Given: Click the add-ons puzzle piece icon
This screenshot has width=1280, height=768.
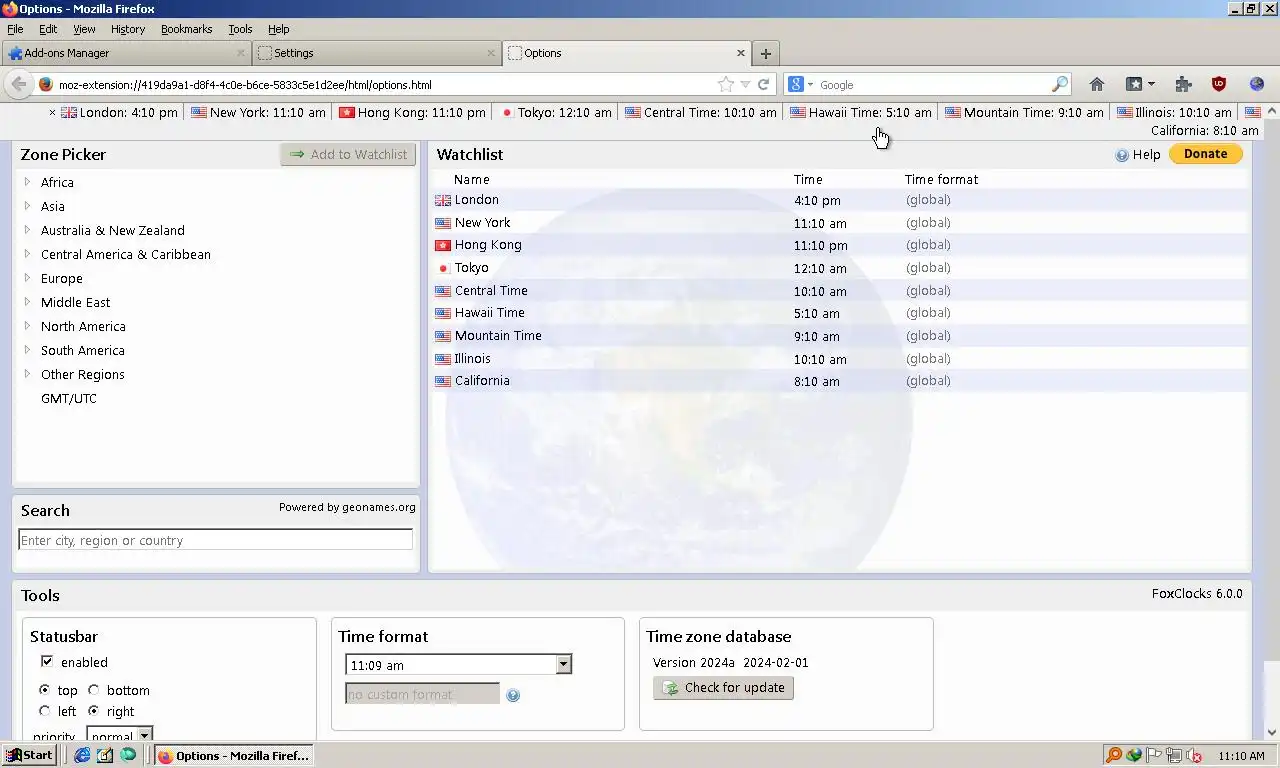Looking at the screenshot, I should point(1183,85).
